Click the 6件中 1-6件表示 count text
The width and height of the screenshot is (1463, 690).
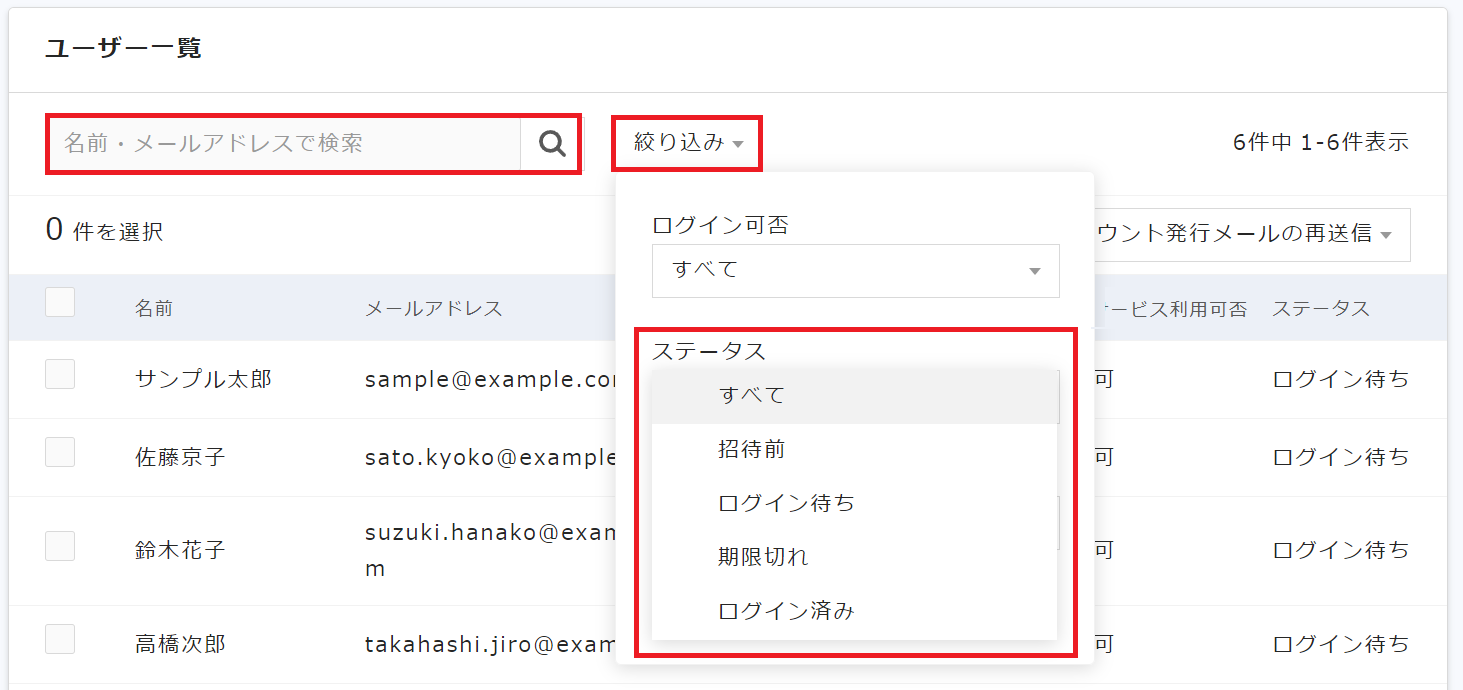1321,143
